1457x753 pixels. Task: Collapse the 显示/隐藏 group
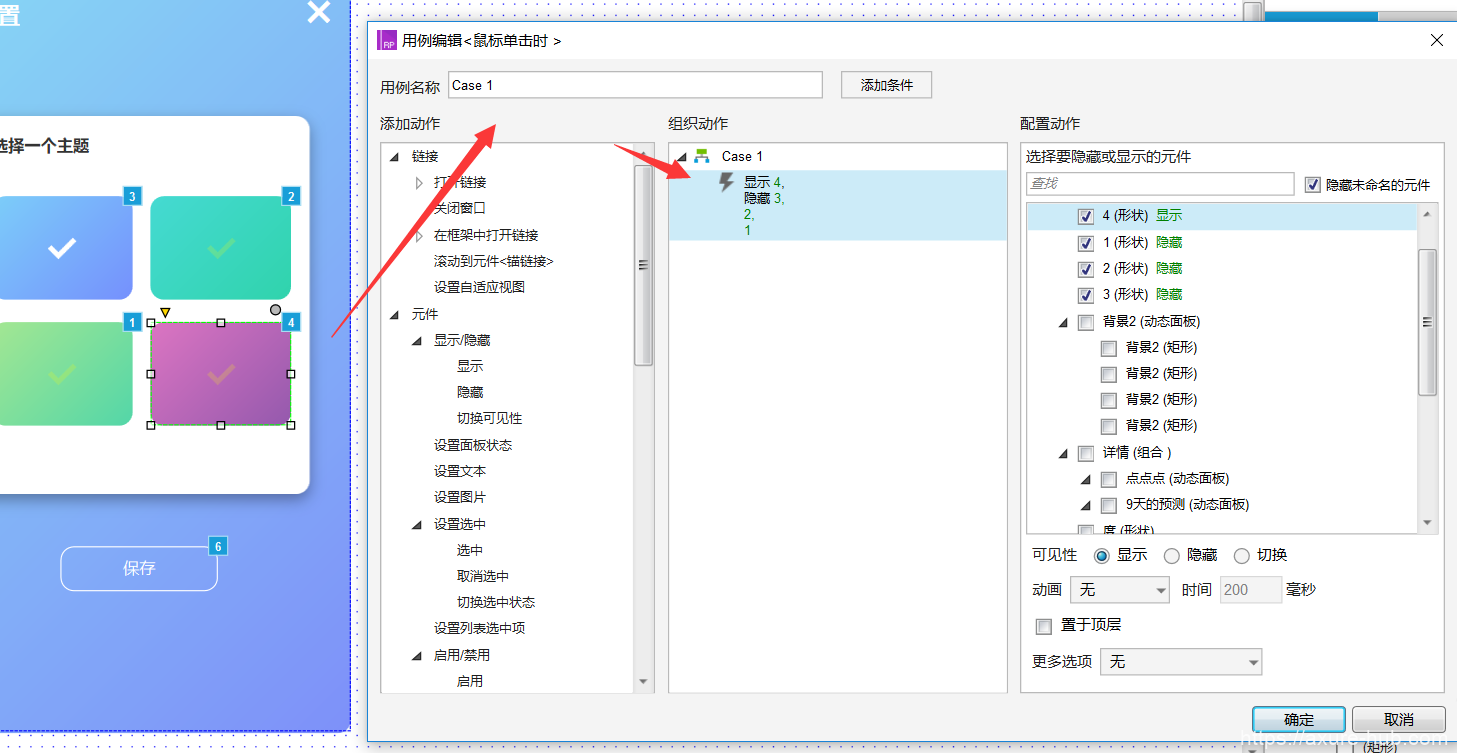(x=417, y=341)
